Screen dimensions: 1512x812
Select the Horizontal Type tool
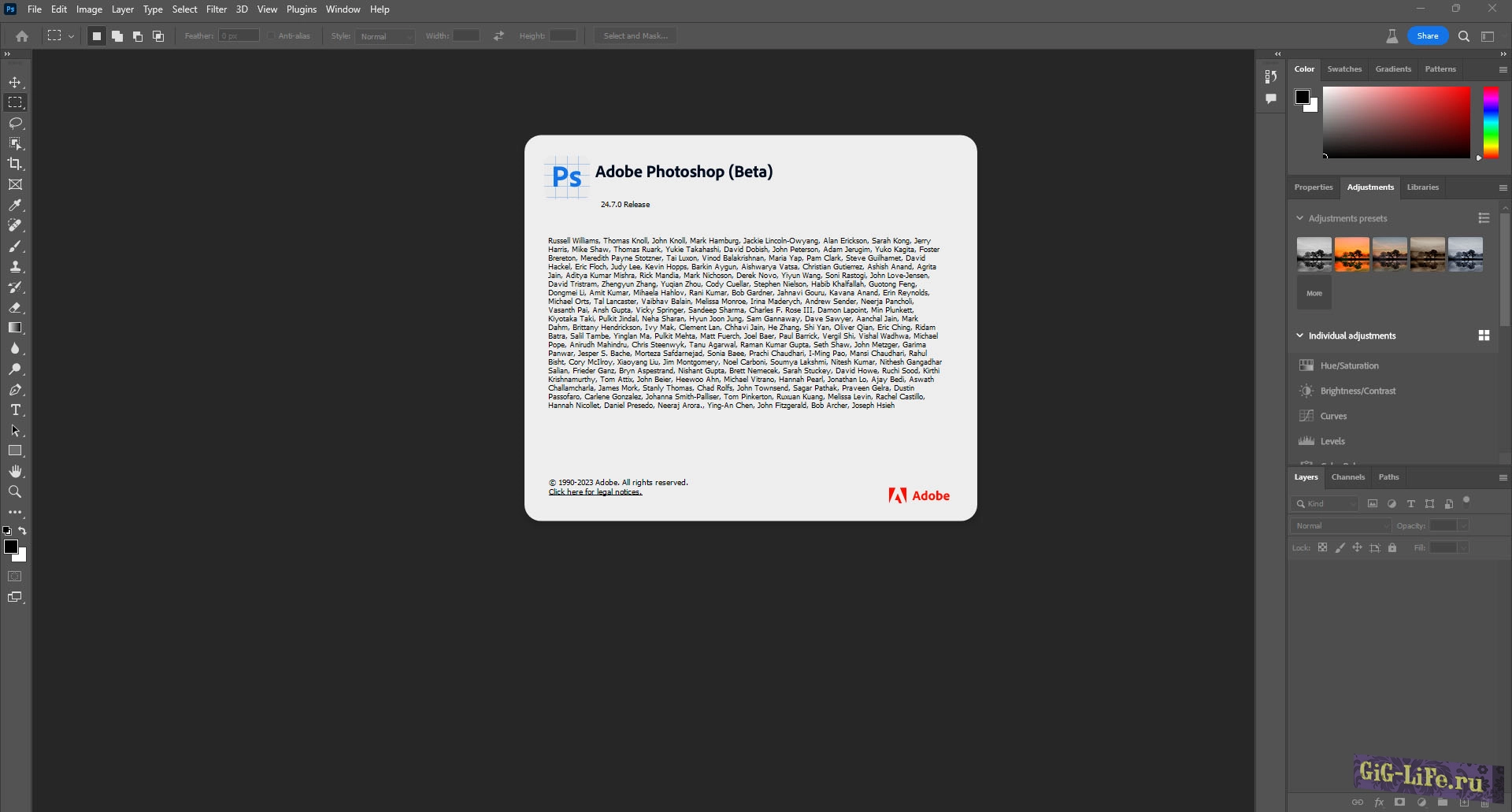[x=15, y=410]
